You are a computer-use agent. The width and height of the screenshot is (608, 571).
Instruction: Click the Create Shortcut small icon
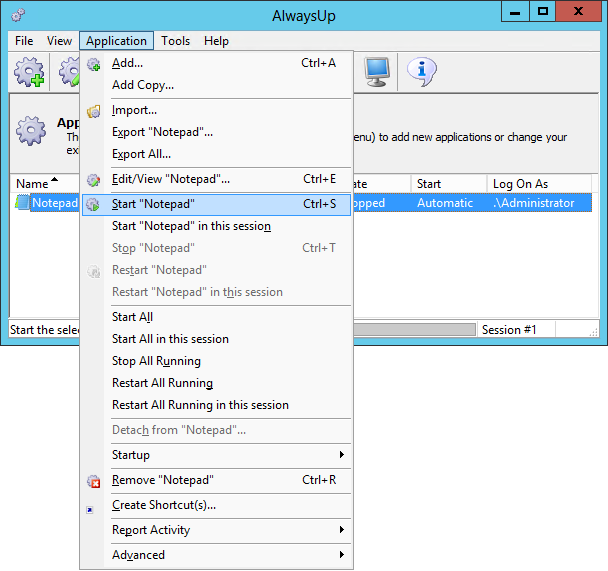click(x=90, y=510)
